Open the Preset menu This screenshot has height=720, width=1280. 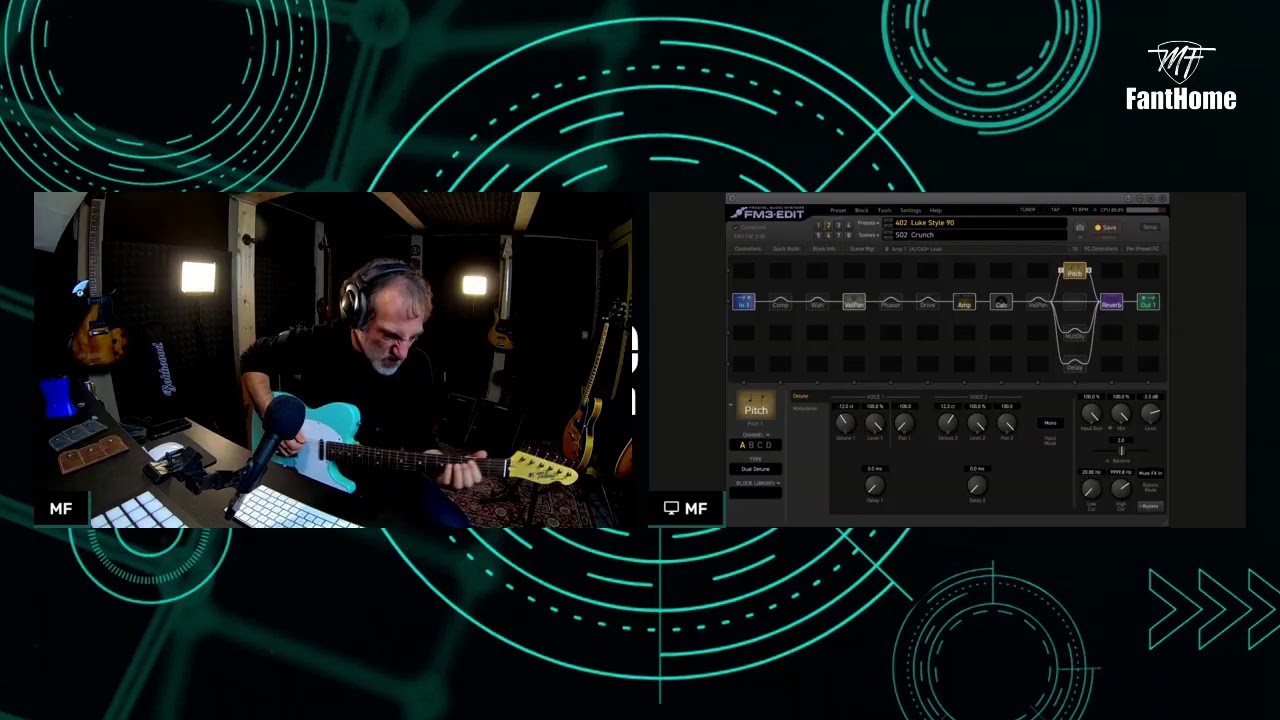coord(838,210)
